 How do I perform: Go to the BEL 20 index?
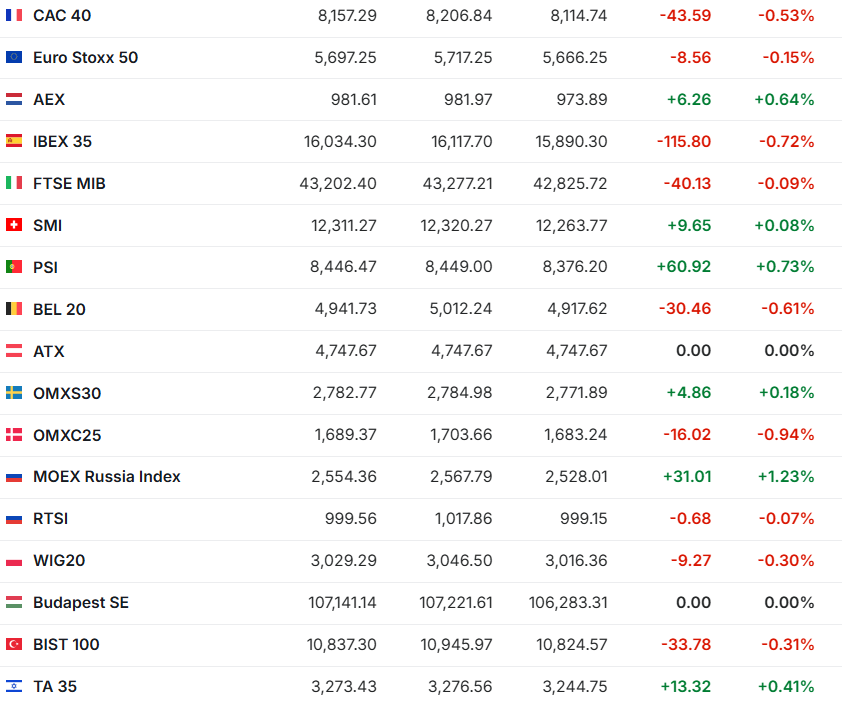pos(59,310)
